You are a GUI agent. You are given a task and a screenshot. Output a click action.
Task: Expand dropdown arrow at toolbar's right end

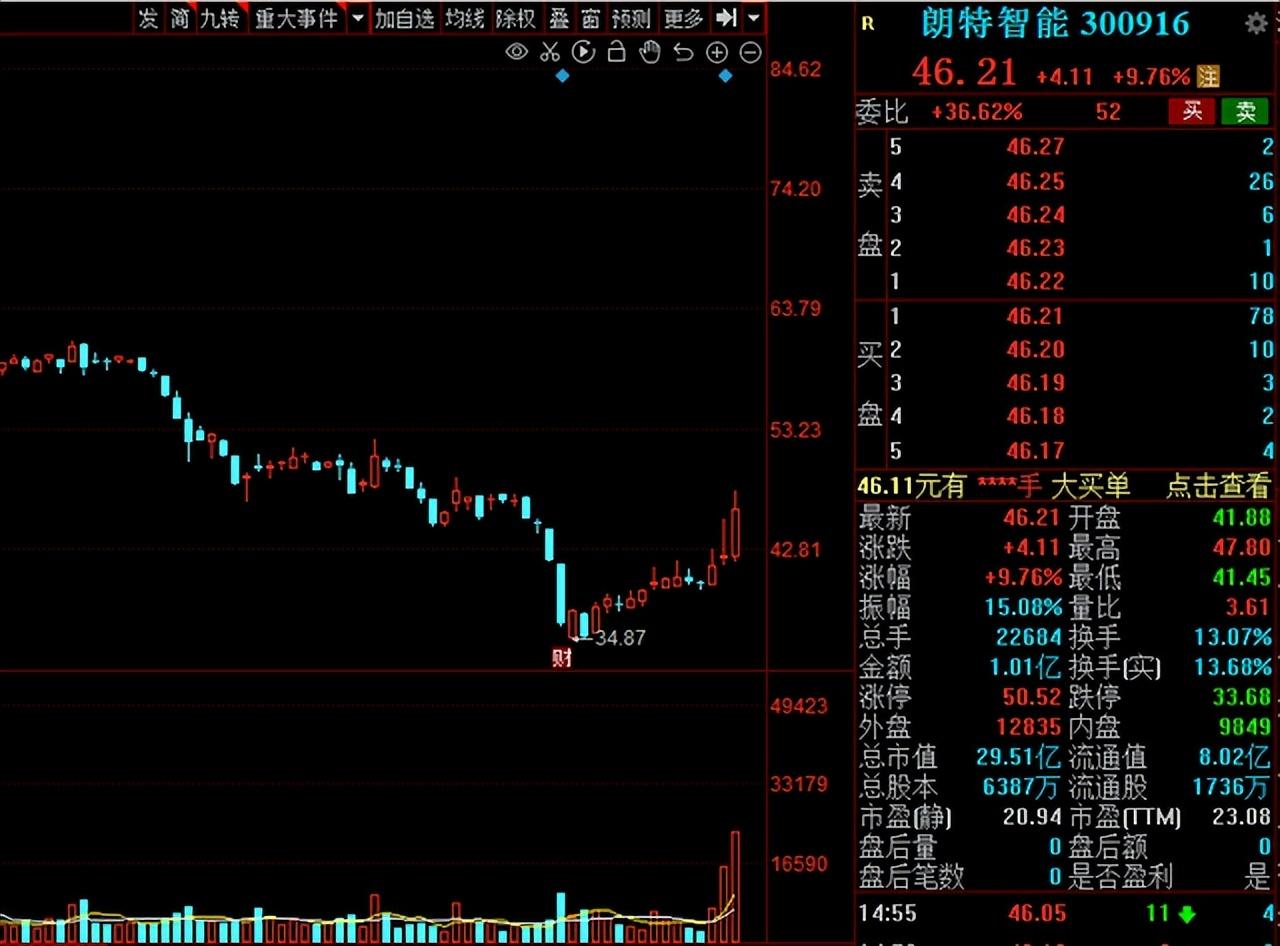click(753, 18)
